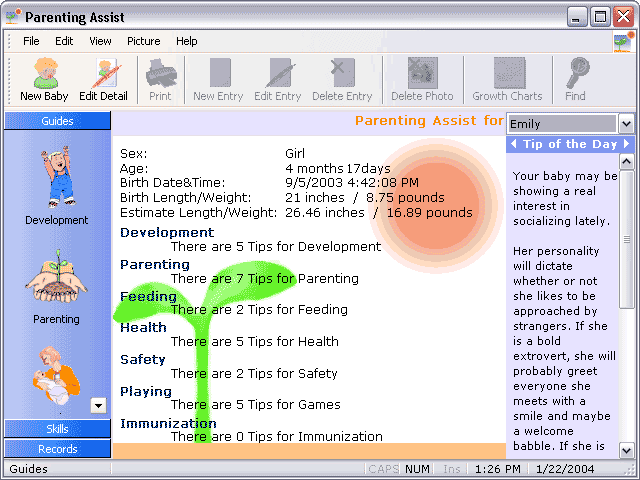Click 'There are 2 Tips for Feeding'
Screen dimensions: 640x480
[x=259, y=309]
